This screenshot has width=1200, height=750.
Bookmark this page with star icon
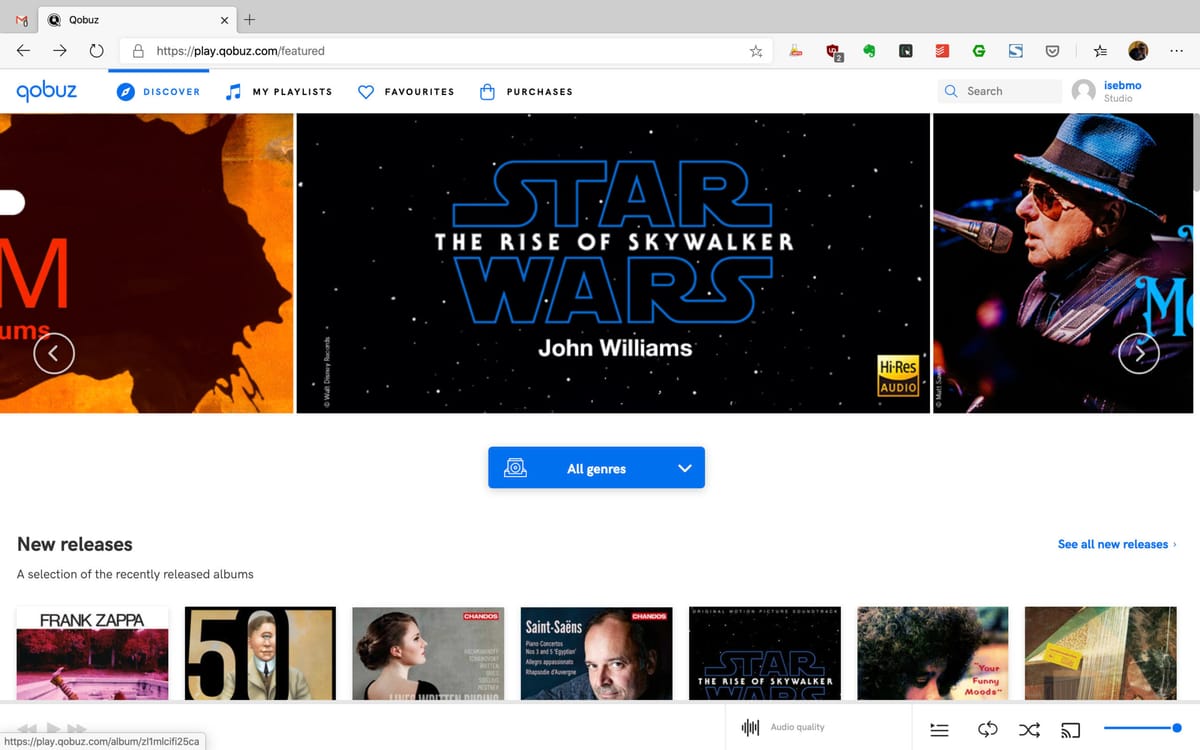756,51
